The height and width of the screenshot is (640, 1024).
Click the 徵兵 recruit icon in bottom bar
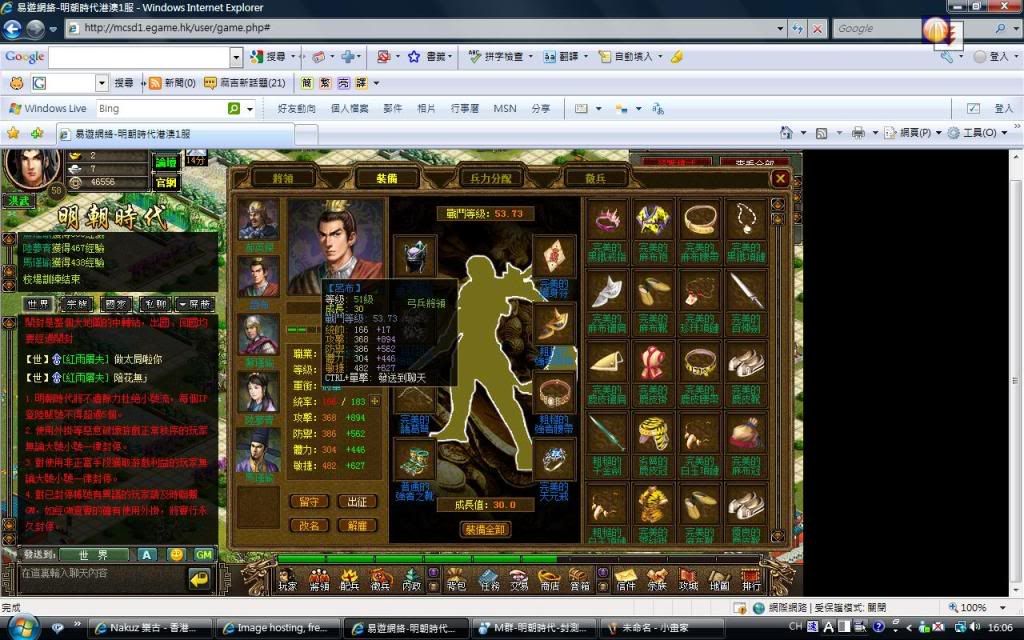coord(381,578)
